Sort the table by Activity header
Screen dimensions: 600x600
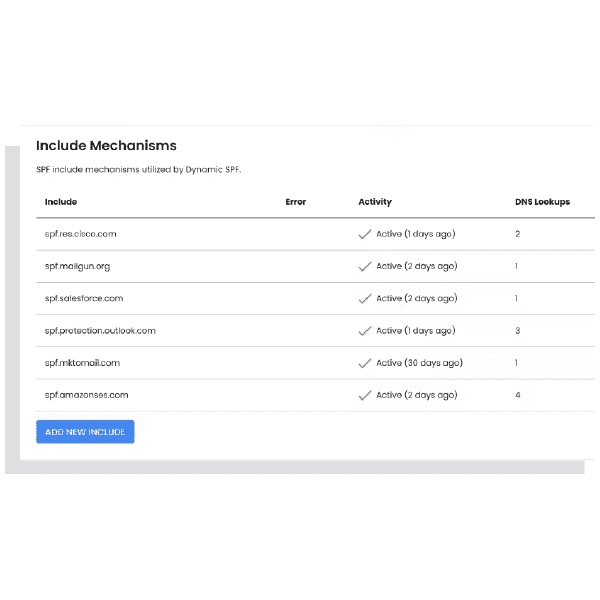point(375,202)
